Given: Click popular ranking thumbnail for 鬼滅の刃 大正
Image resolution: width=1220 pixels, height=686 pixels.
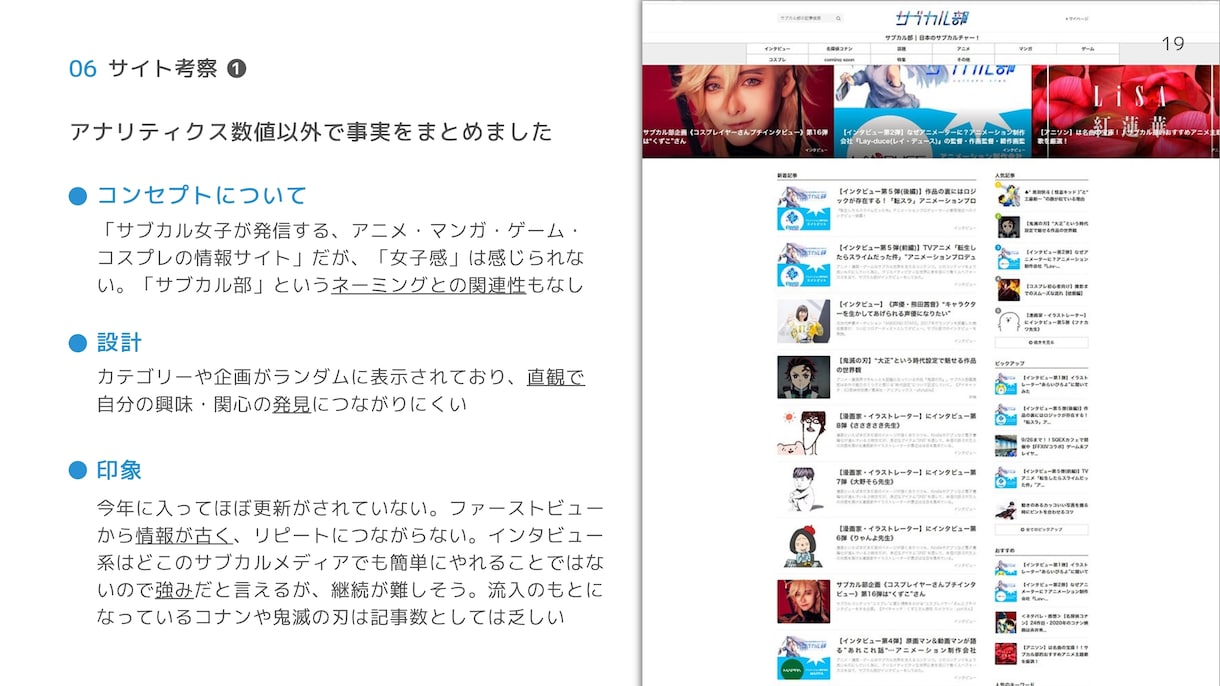Looking at the screenshot, I should [1008, 227].
